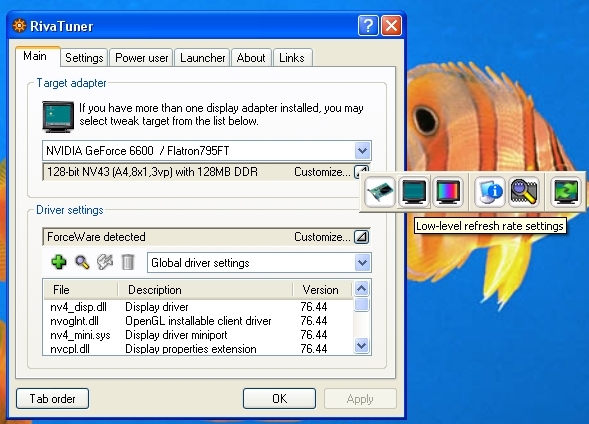
Task: Click the Description column header
Action: 205,290
